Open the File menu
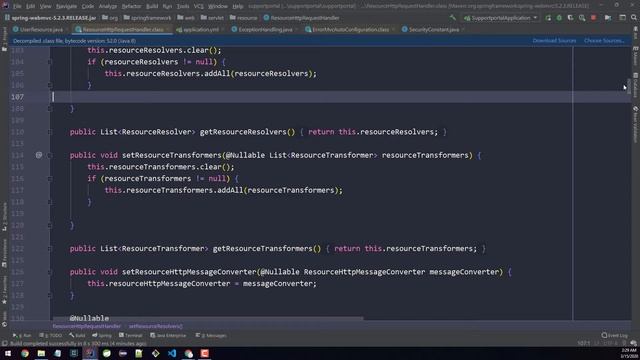This screenshot has height=360, width=640. 17,6
